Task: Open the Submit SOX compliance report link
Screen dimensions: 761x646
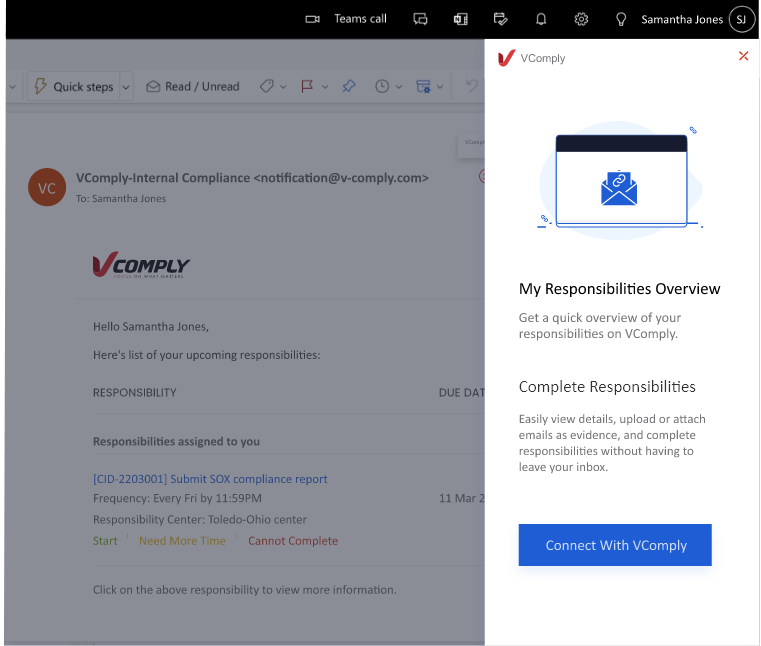Action: coord(210,479)
